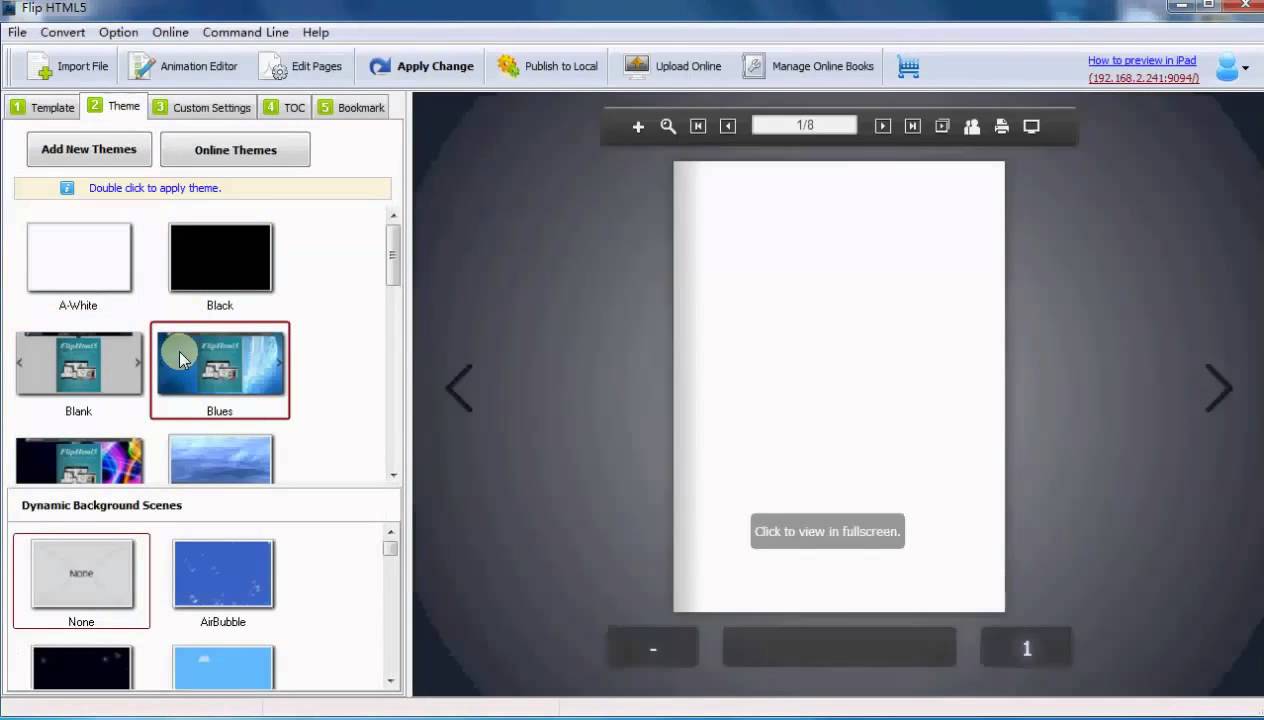Click the social share people icon
This screenshot has height=720, width=1264.
tap(971, 126)
